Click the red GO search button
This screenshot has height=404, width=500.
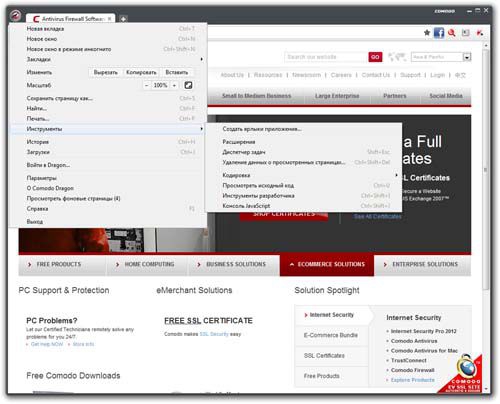[x=375, y=57]
